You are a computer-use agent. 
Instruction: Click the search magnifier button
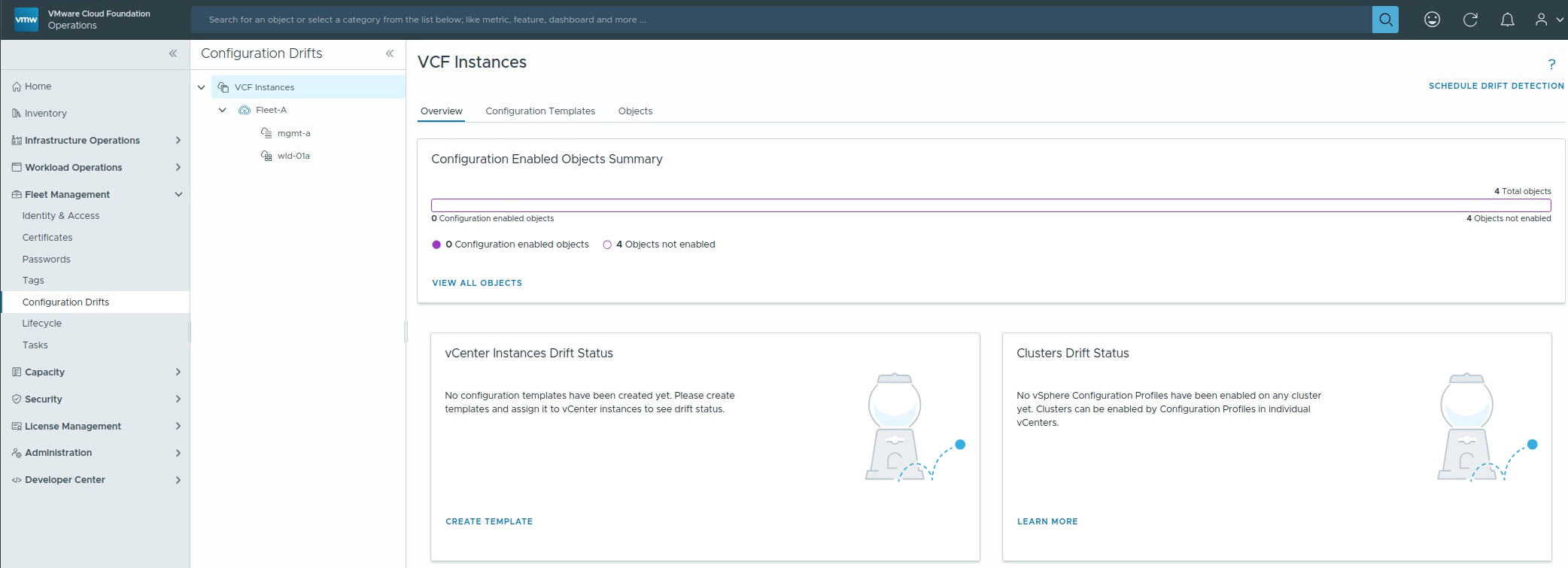[1384, 20]
